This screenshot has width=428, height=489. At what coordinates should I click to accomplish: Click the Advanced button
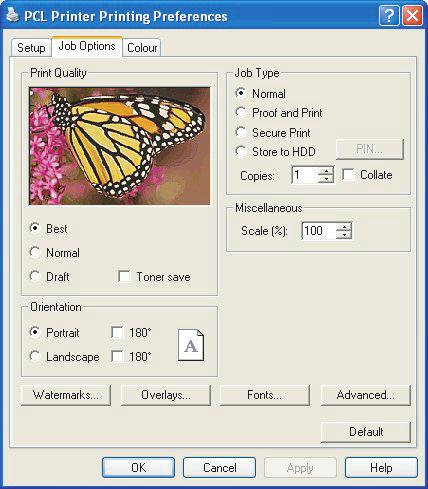coord(366,395)
